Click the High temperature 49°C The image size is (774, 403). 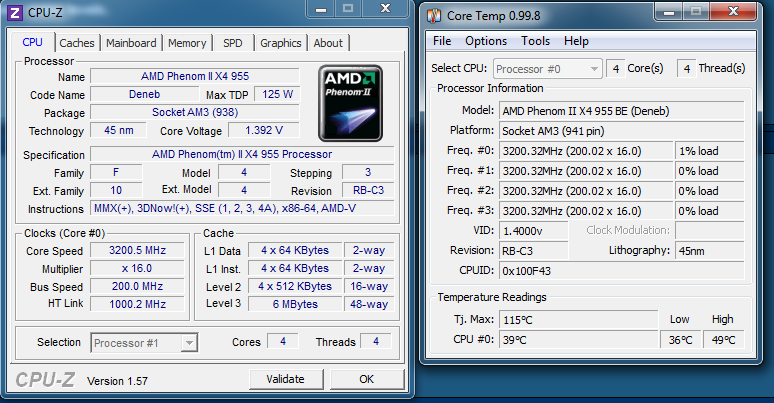tap(723, 340)
